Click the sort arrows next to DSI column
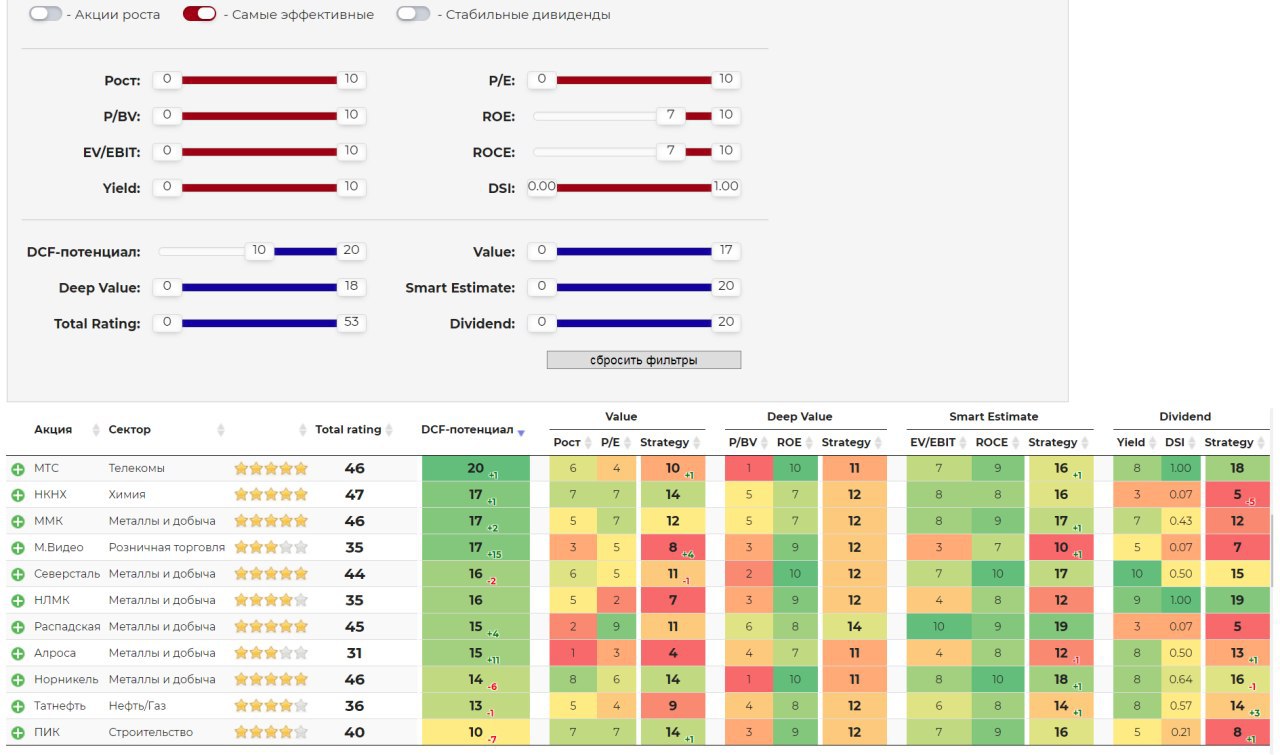The image size is (1280, 755). click(1192, 443)
